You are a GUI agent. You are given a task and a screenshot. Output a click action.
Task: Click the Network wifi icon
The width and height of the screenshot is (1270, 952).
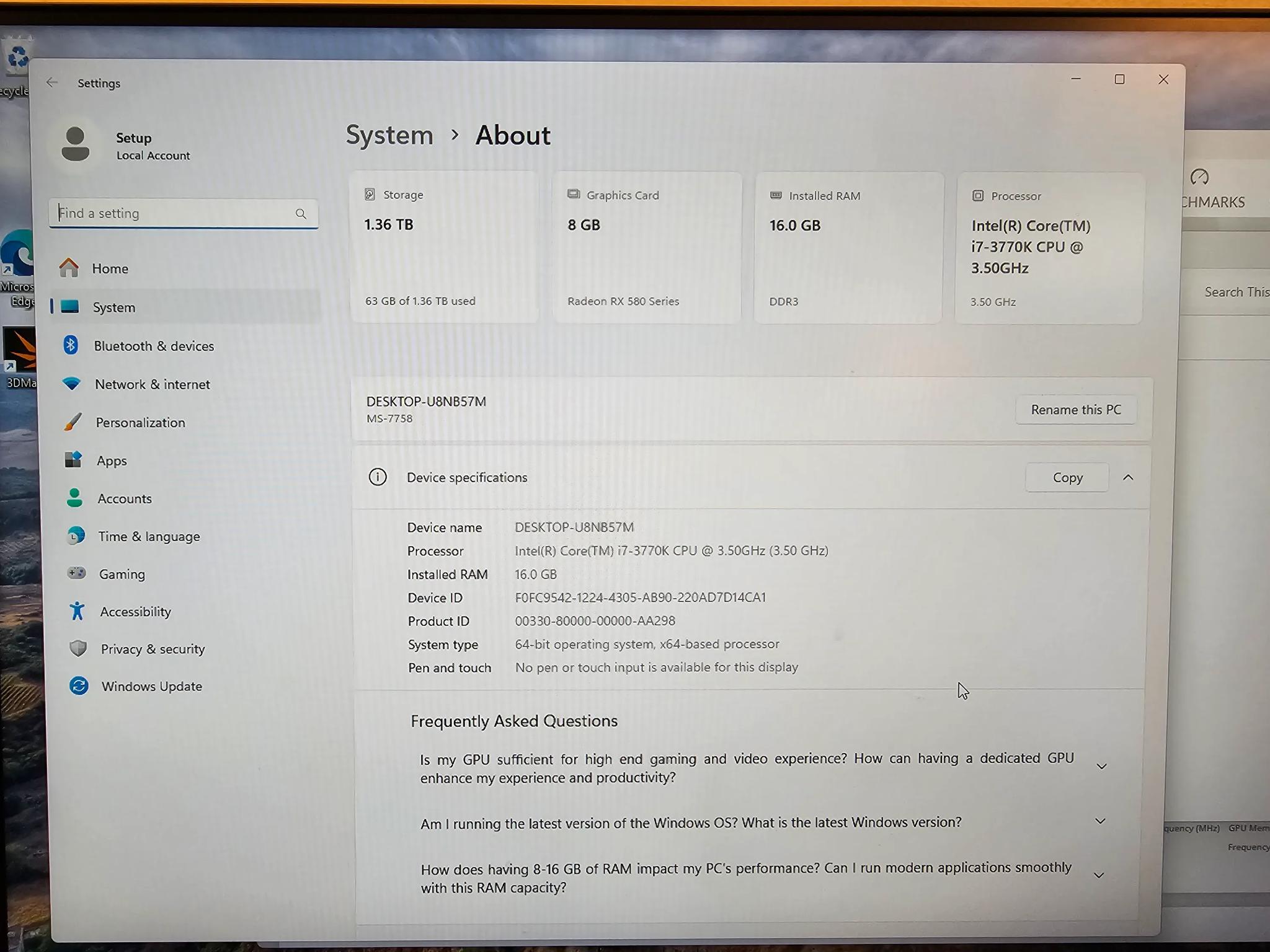(71, 384)
